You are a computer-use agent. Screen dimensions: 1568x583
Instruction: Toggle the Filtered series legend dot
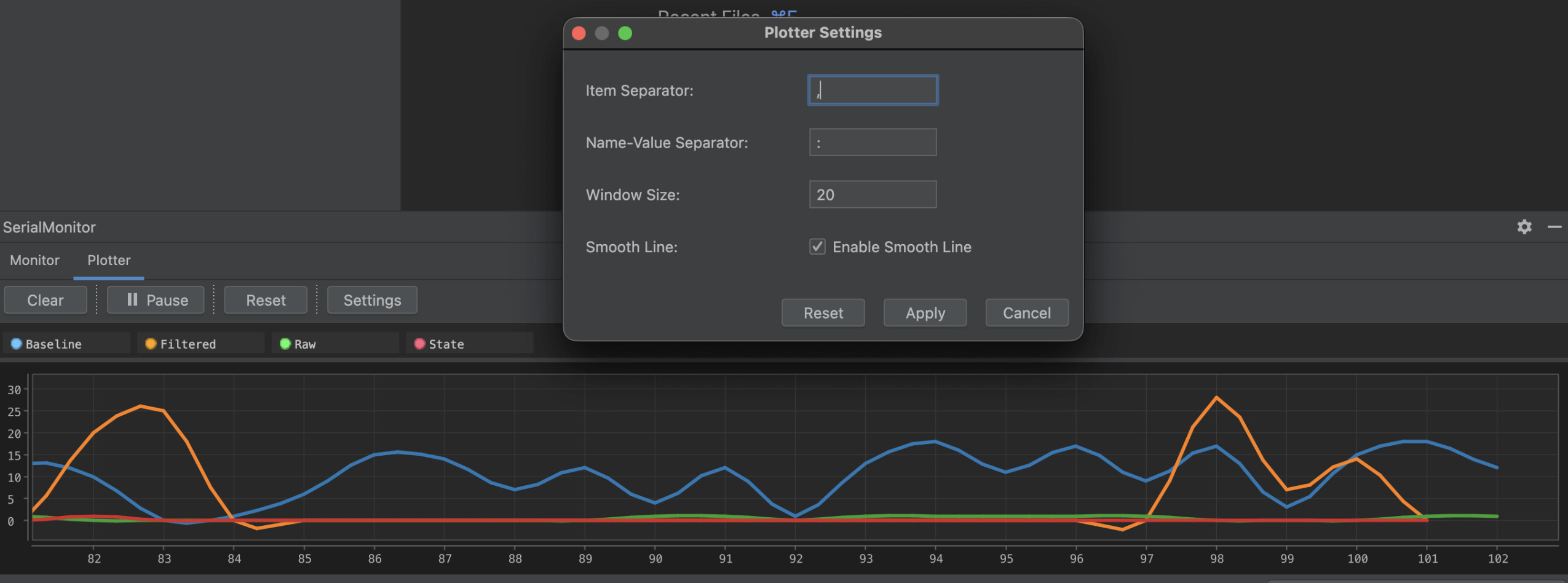tap(151, 344)
